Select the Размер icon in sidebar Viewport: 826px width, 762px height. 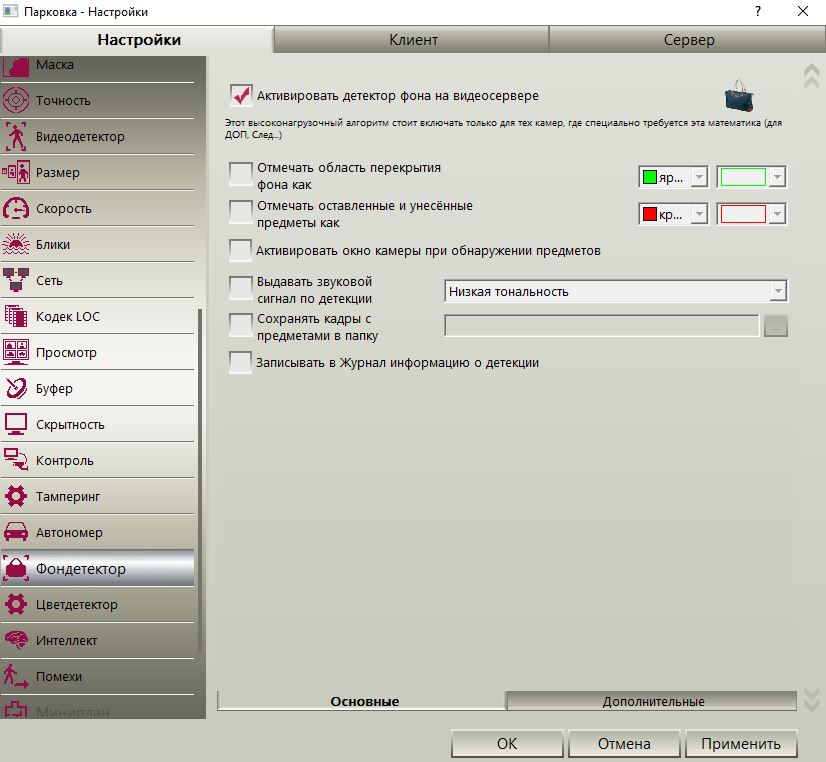[16, 172]
